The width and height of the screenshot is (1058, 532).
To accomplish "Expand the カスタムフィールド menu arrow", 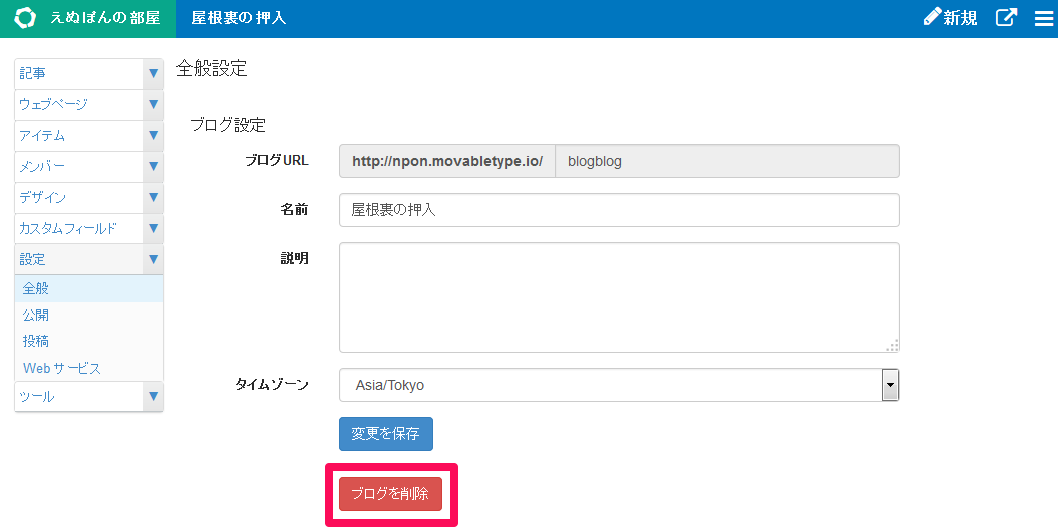I will [153, 228].
